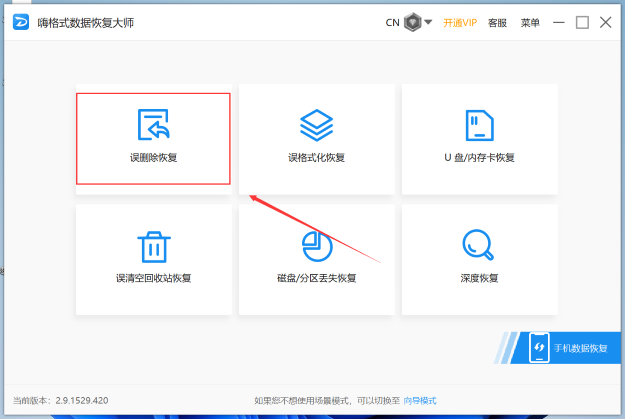The height and width of the screenshot is (419, 625).
Task: Click the U 盘/内存卡恢复 label text
Action: click(480, 157)
